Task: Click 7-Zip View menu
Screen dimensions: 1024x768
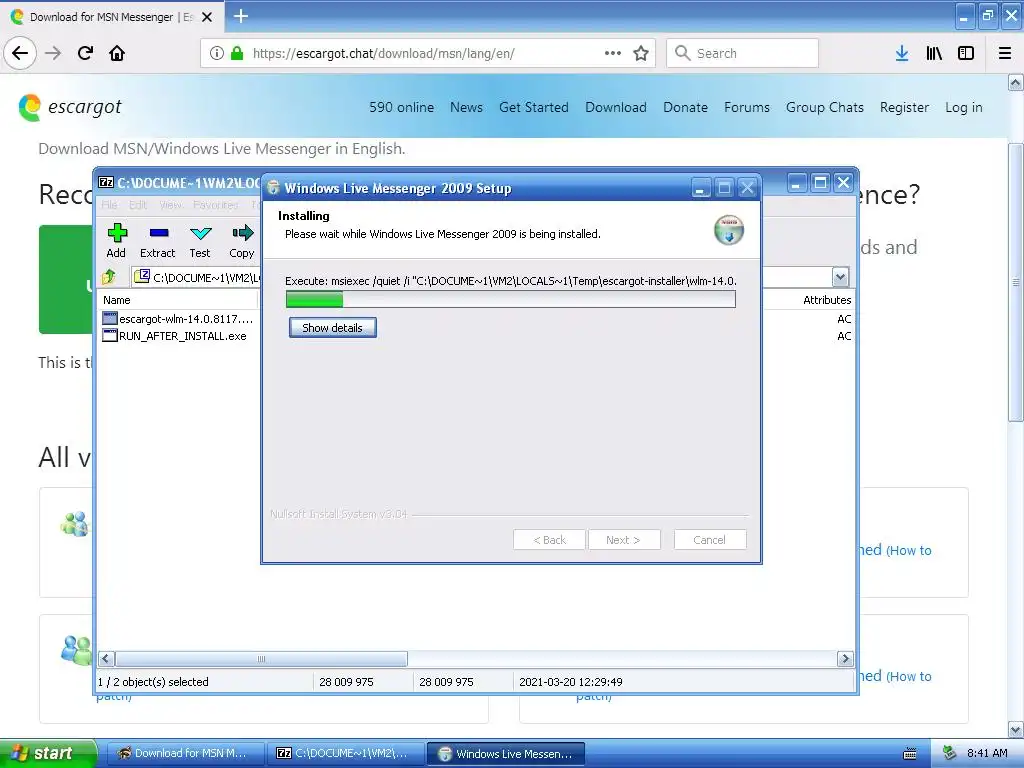Action: point(170,205)
